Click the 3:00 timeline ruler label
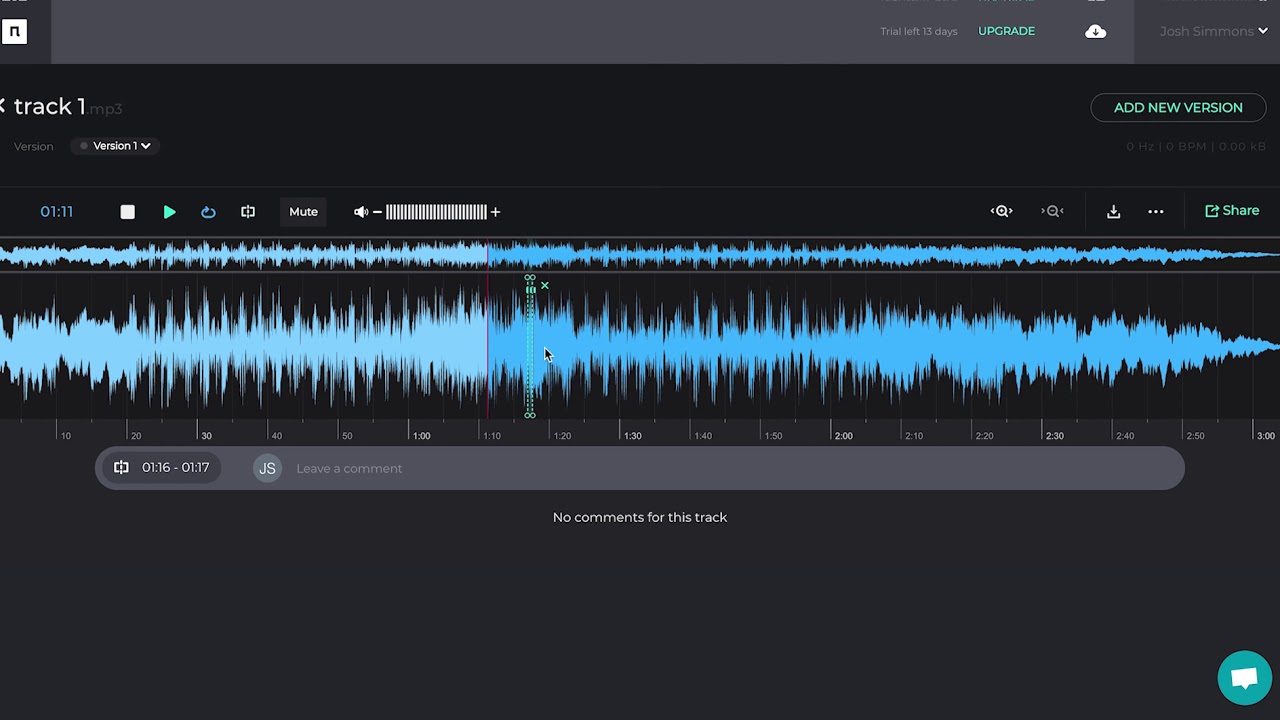 pyautogui.click(x=1266, y=436)
